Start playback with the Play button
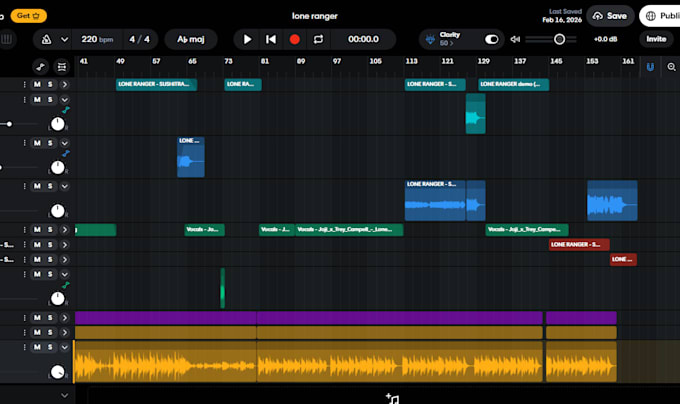 [247, 39]
